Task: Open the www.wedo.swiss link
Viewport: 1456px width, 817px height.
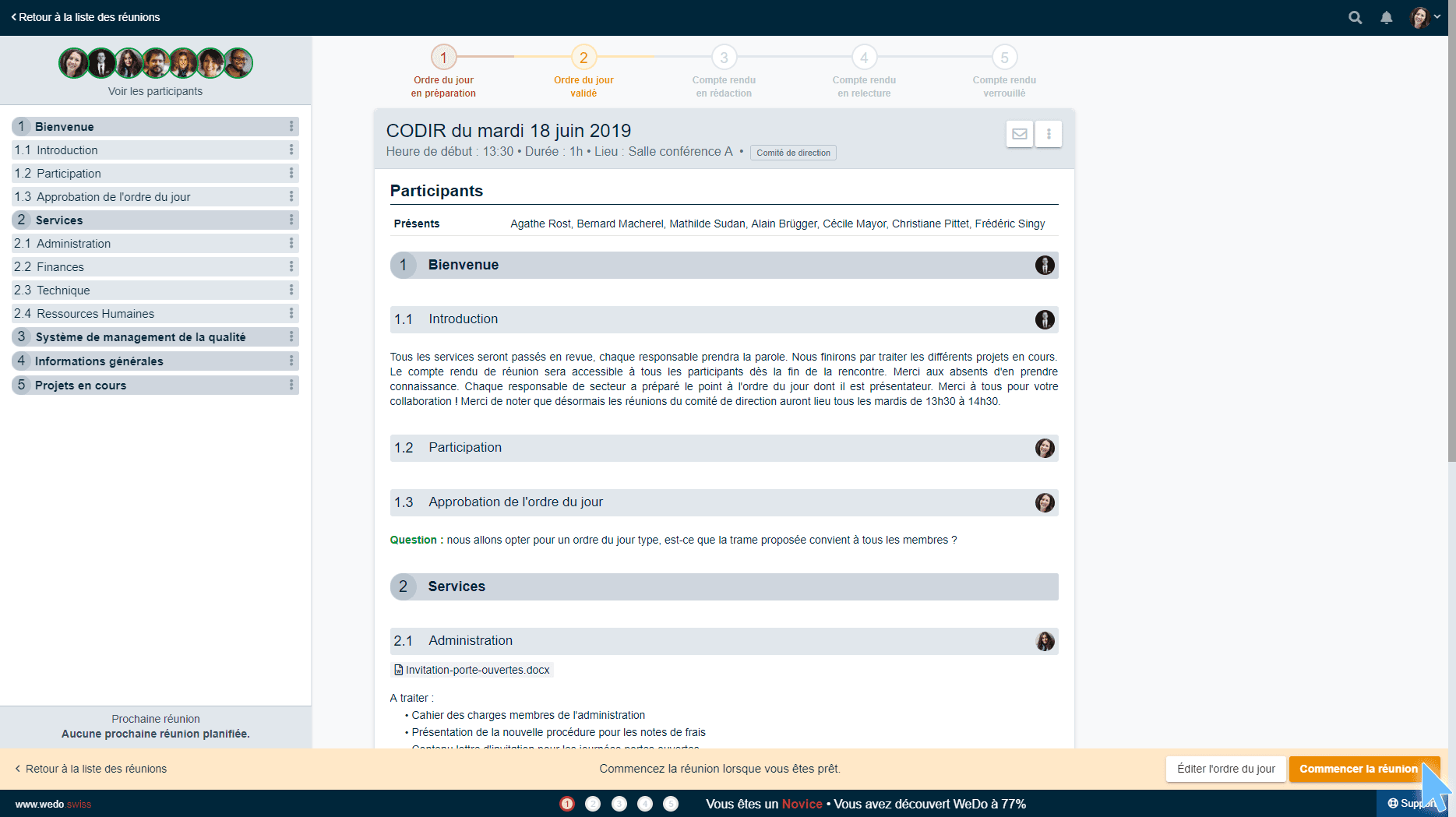Action: (53, 804)
